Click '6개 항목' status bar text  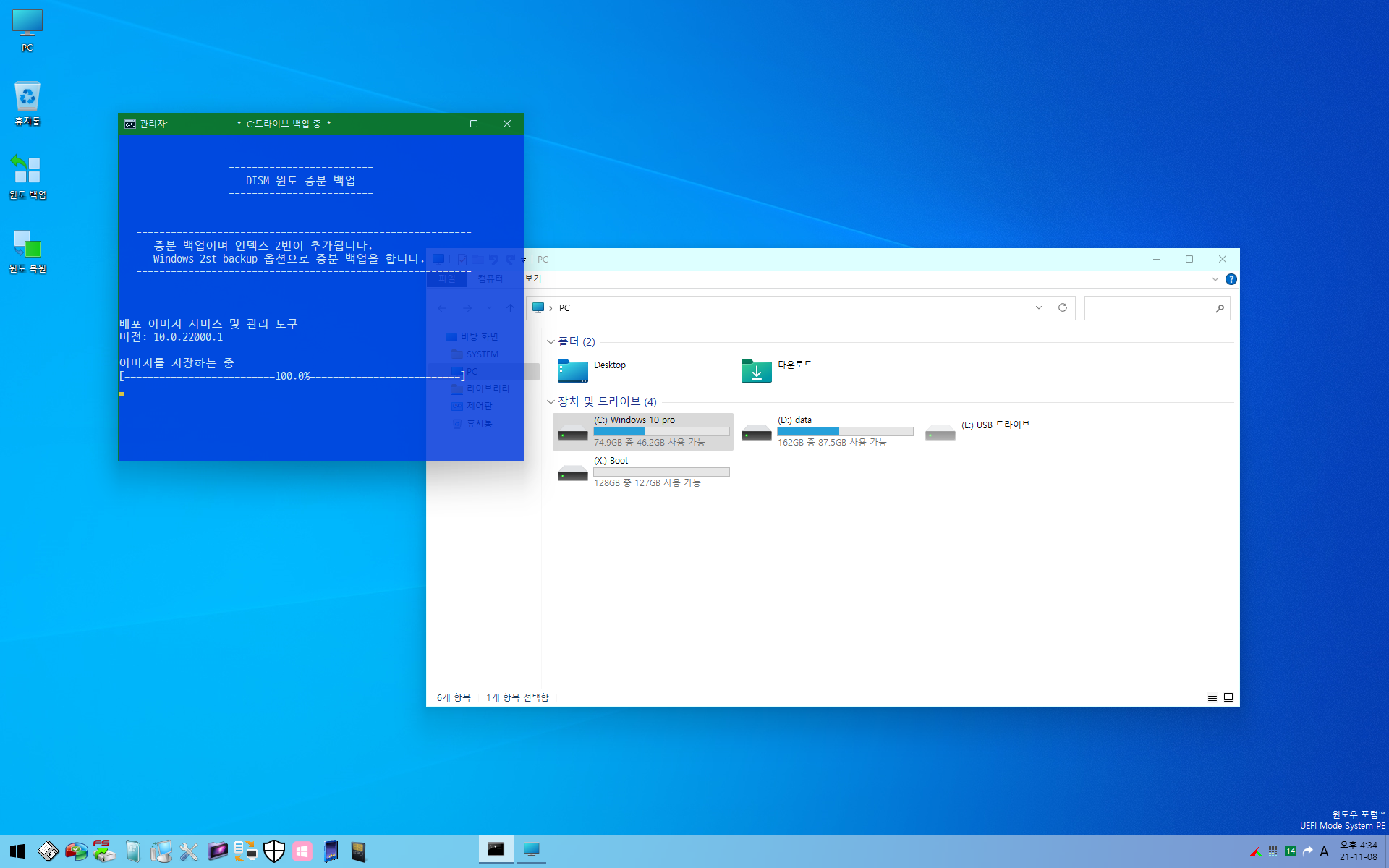454,697
